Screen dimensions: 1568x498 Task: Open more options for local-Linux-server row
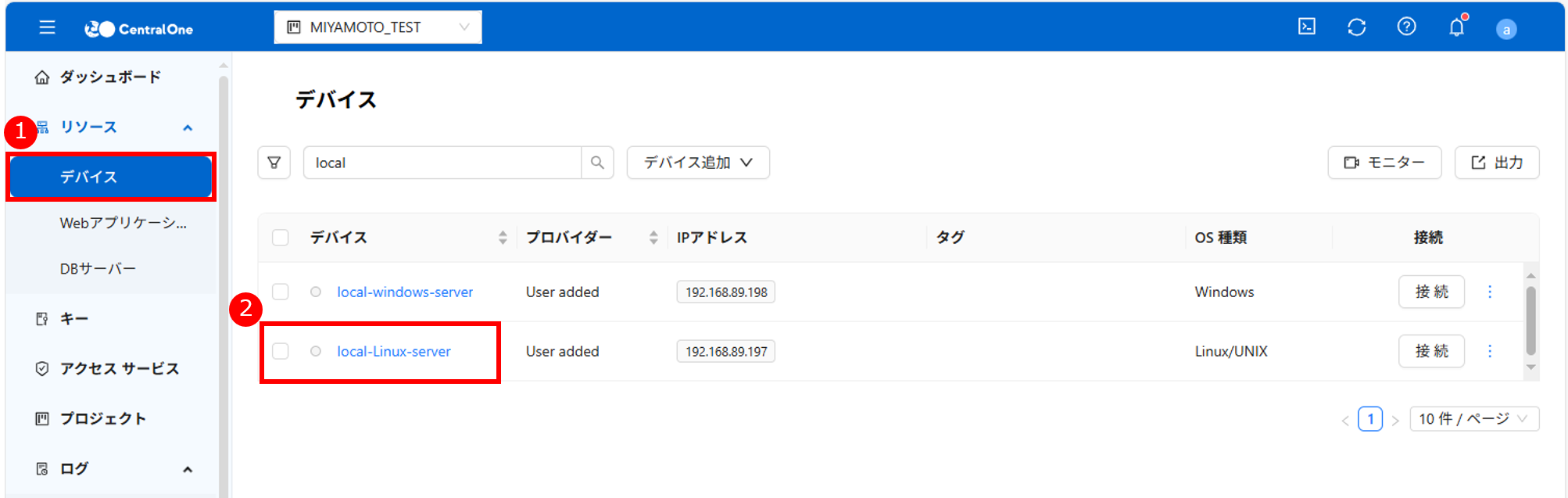click(1489, 351)
